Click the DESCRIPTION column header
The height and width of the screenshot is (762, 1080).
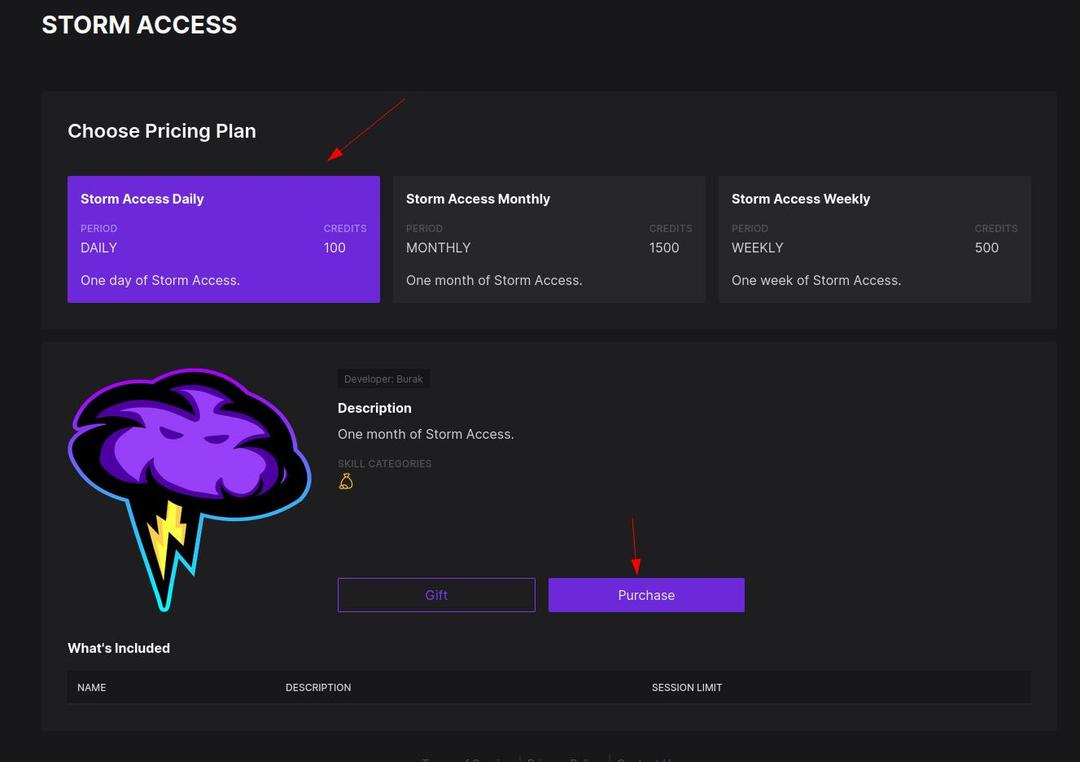click(318, 687)
